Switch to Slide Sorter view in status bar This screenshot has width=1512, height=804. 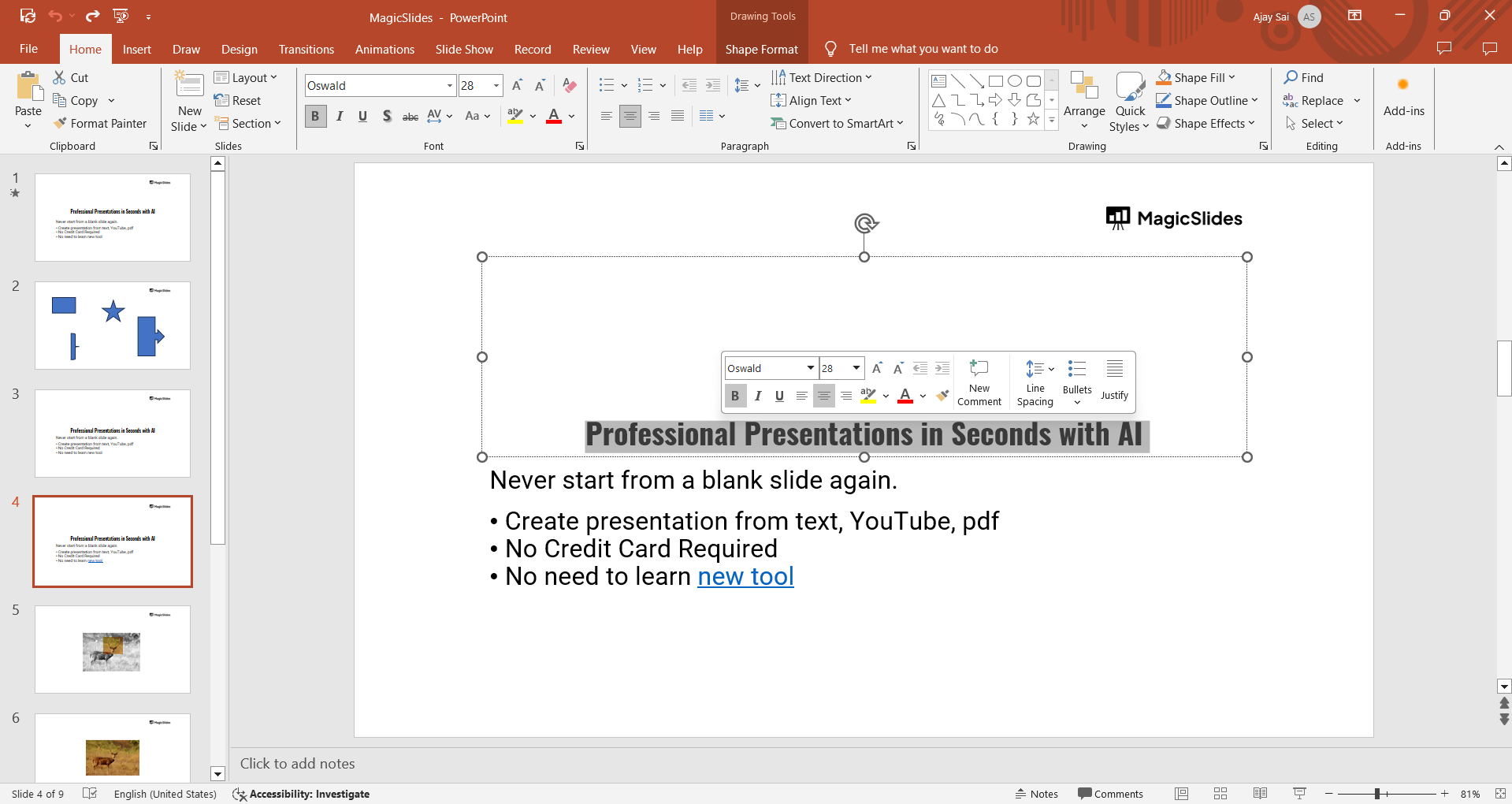coord(1220,794)
